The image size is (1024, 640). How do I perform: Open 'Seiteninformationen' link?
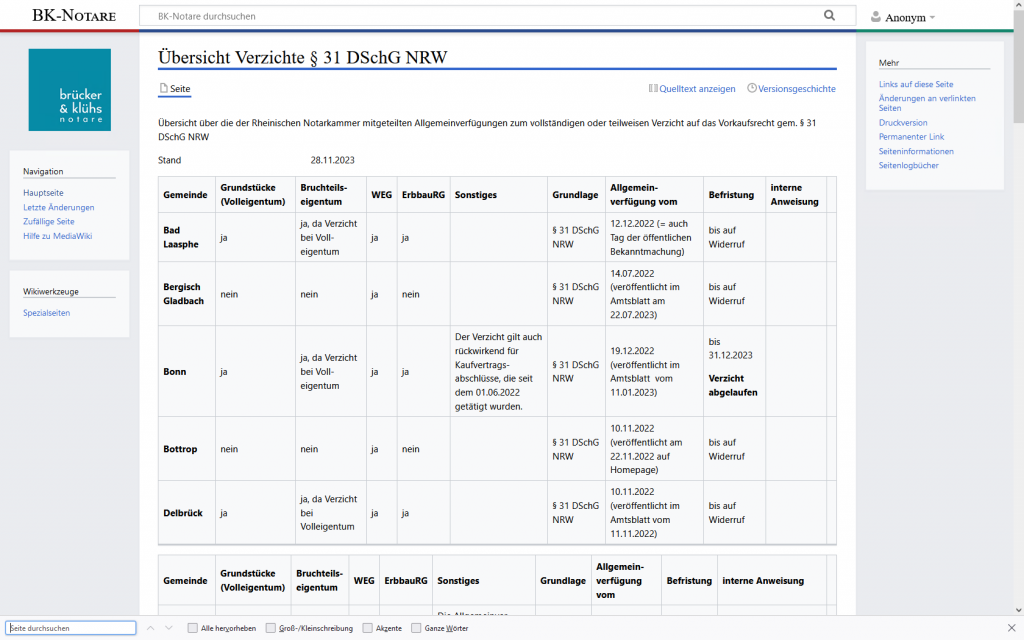916,151
